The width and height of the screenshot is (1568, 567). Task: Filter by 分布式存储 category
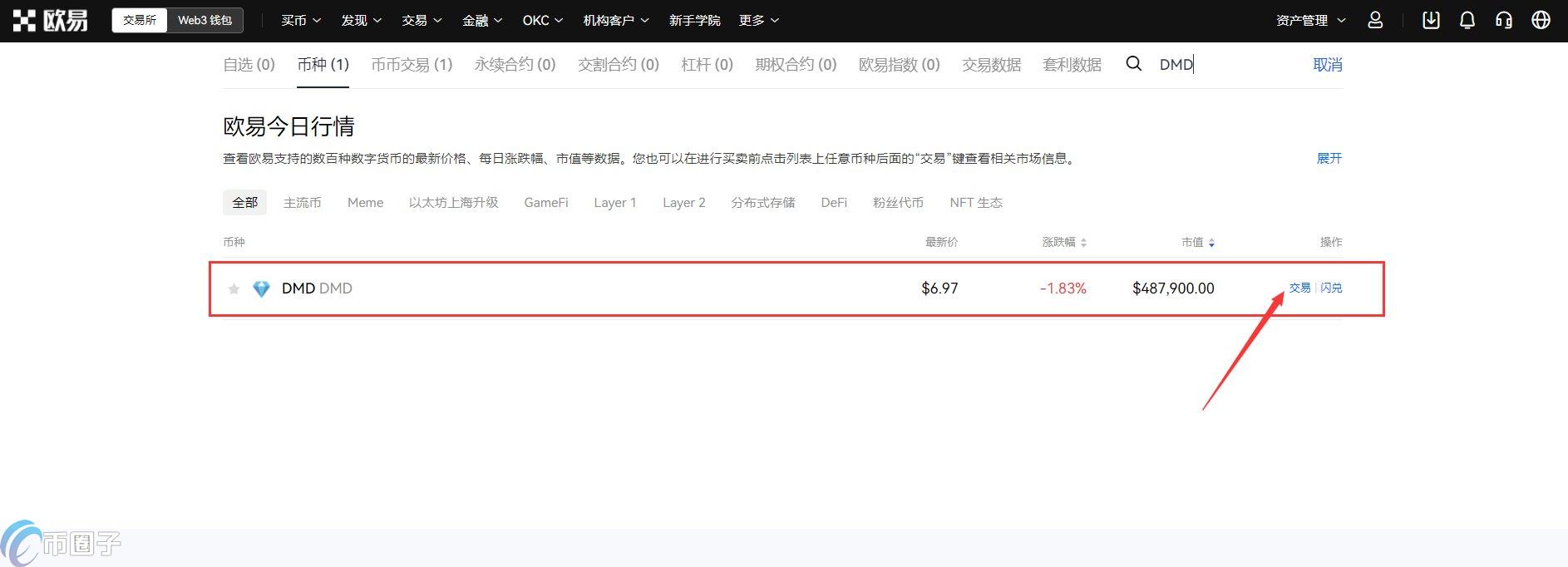tap(762, 202)
